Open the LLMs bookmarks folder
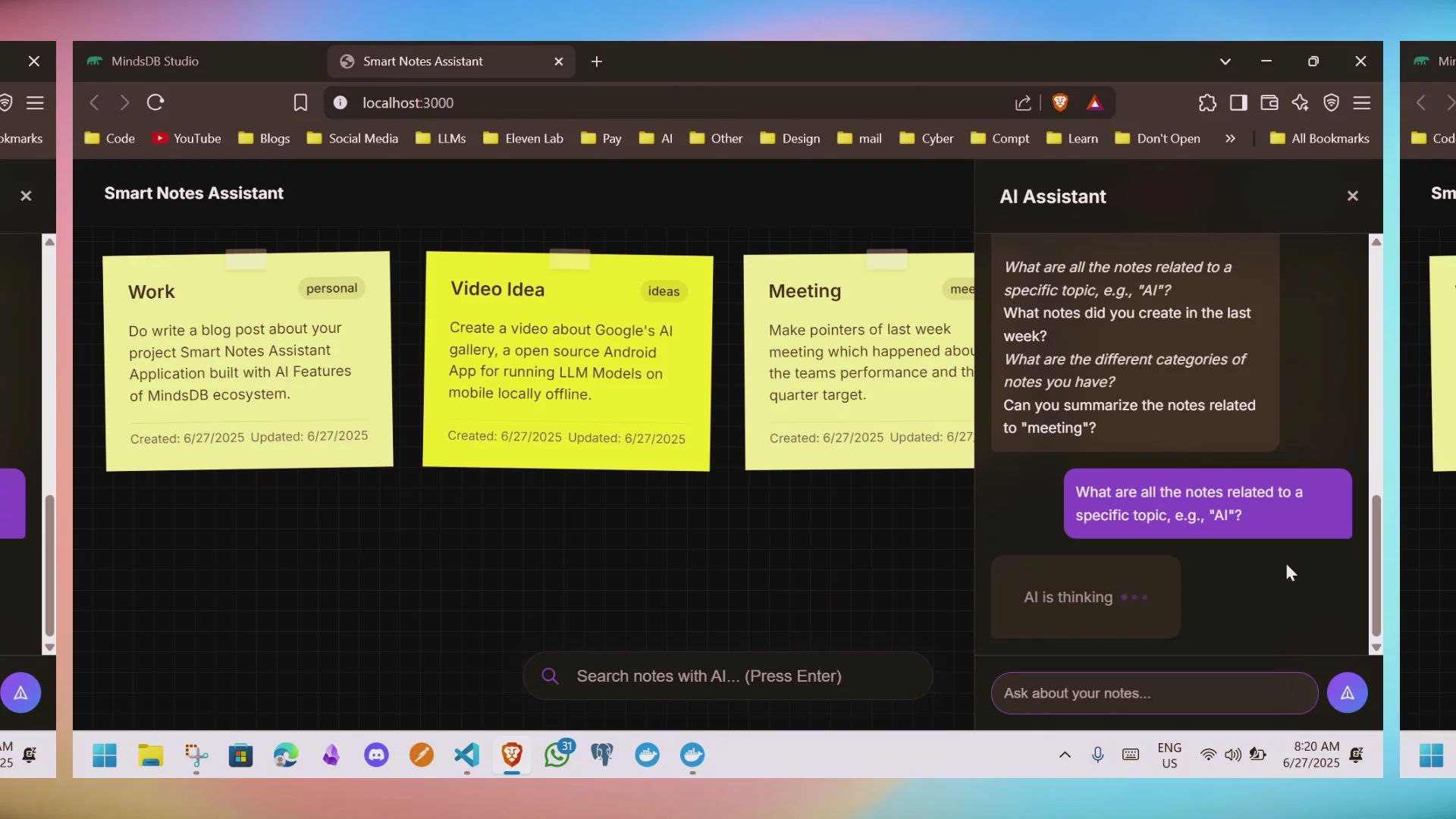 coord(441,138)
